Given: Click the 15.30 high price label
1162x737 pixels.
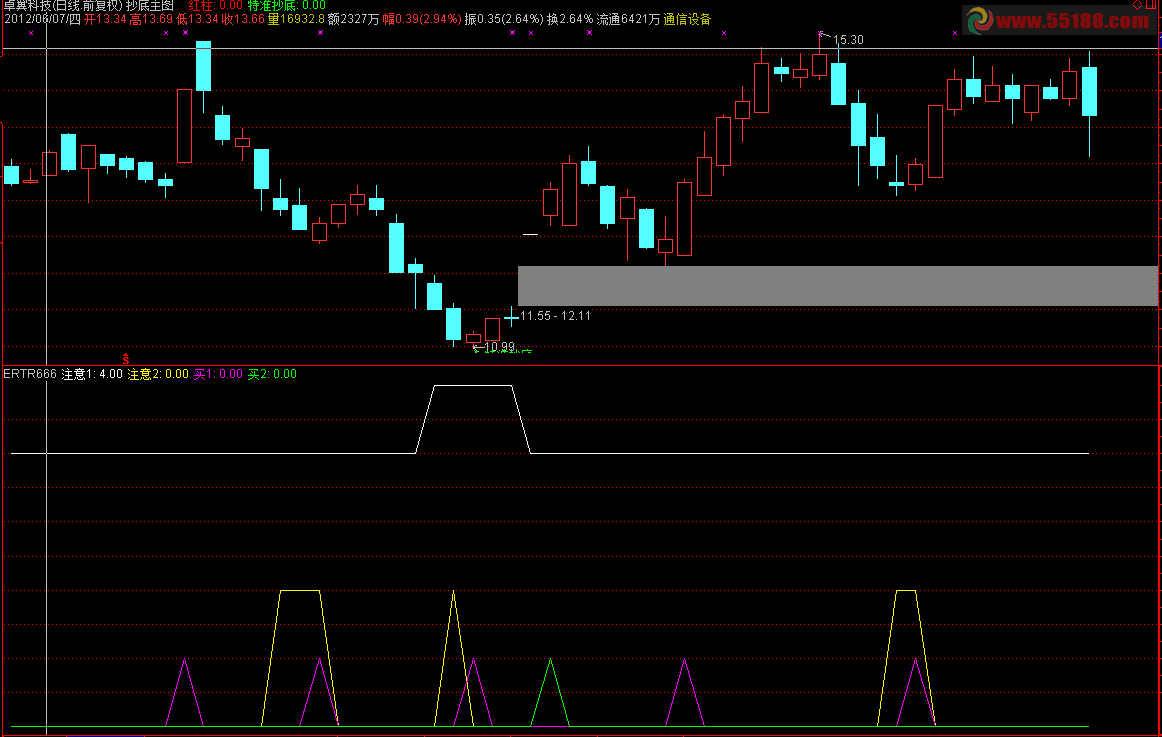Looking at the screenshot, I should [x=848, y=40].
